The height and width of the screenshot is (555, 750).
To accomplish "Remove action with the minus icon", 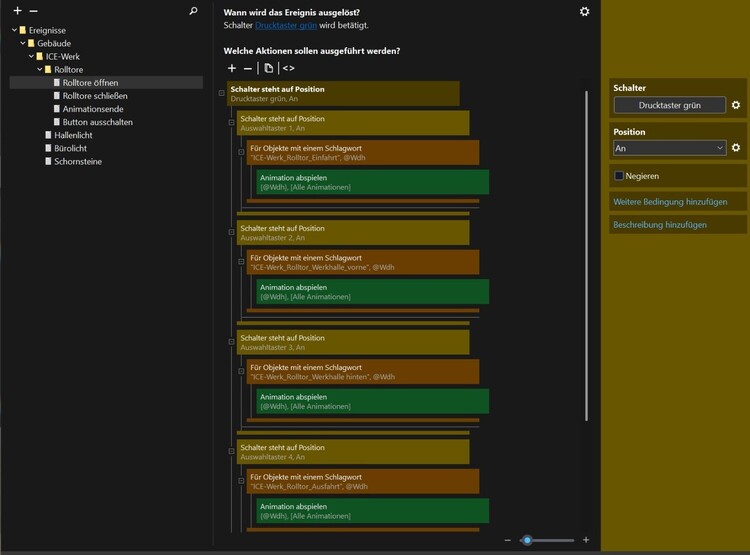I will (248, 68).
